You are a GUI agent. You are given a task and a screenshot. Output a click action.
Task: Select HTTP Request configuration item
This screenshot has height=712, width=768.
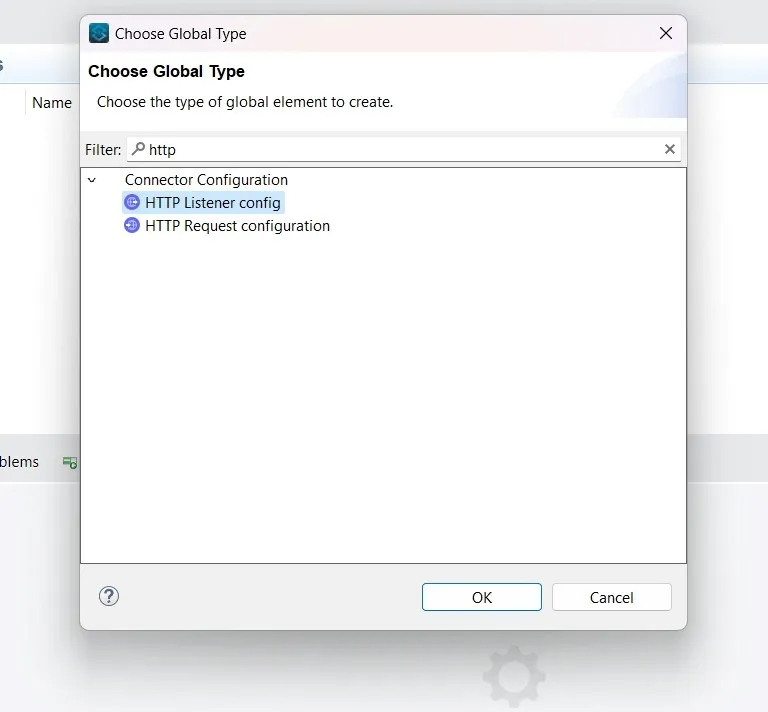227,226
